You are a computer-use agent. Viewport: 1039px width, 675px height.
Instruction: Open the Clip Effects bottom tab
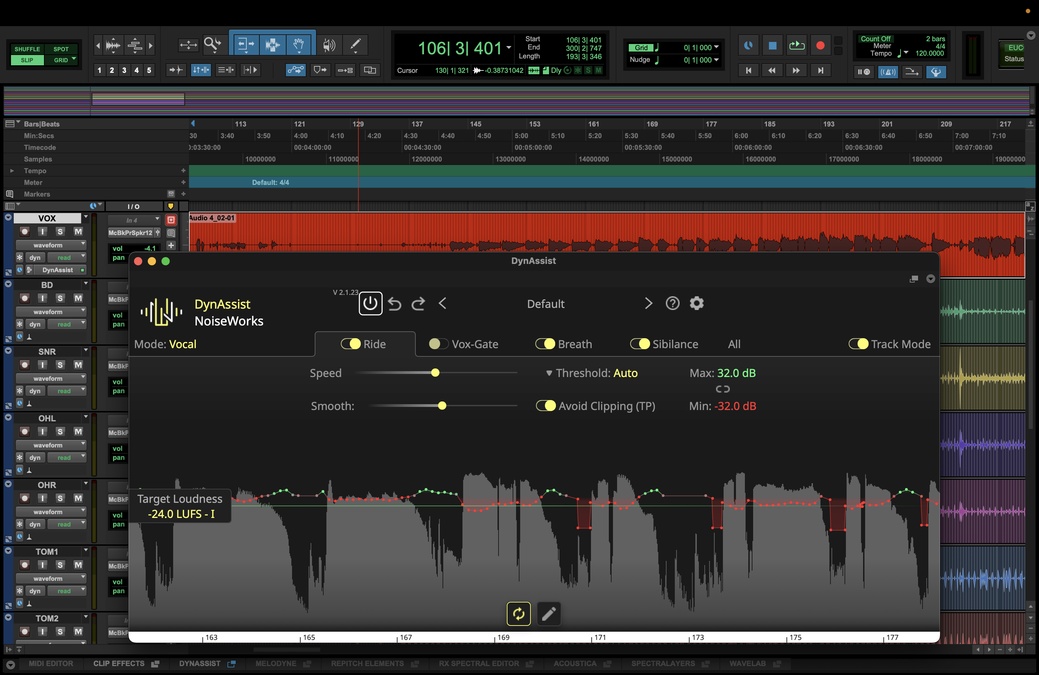[x=119, y=664]
